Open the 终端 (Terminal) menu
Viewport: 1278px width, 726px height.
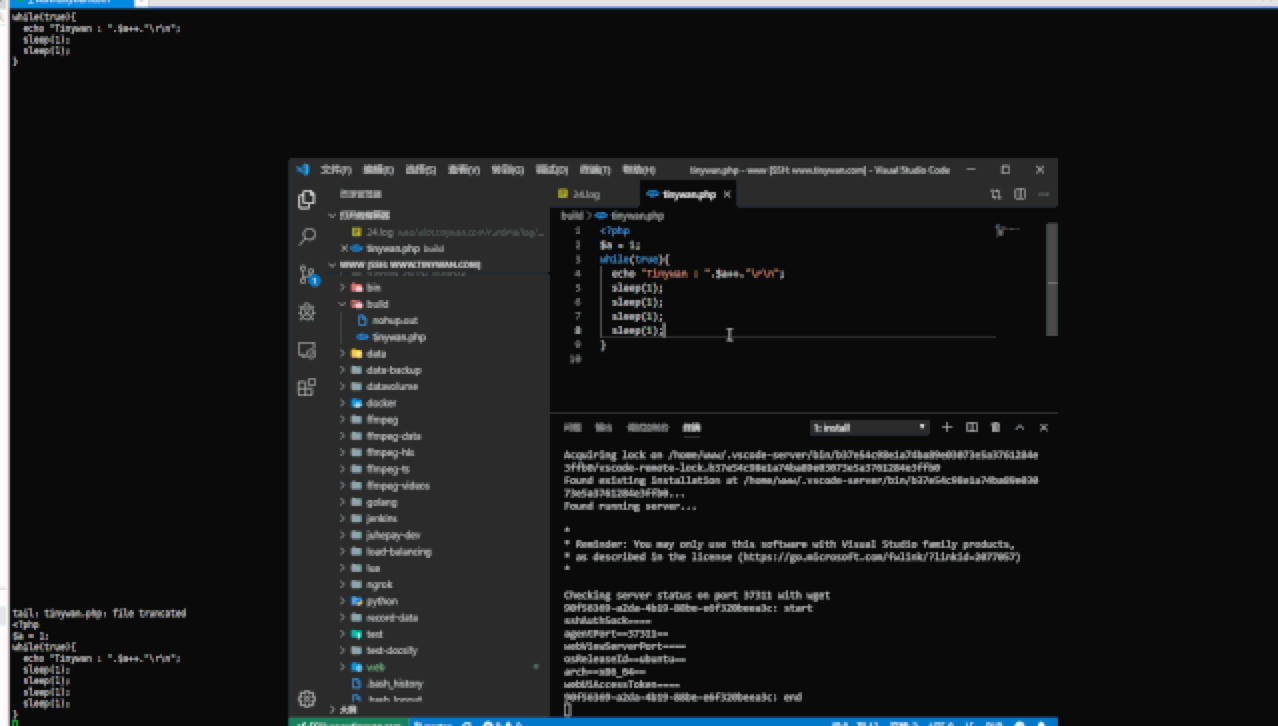[594, 170]
